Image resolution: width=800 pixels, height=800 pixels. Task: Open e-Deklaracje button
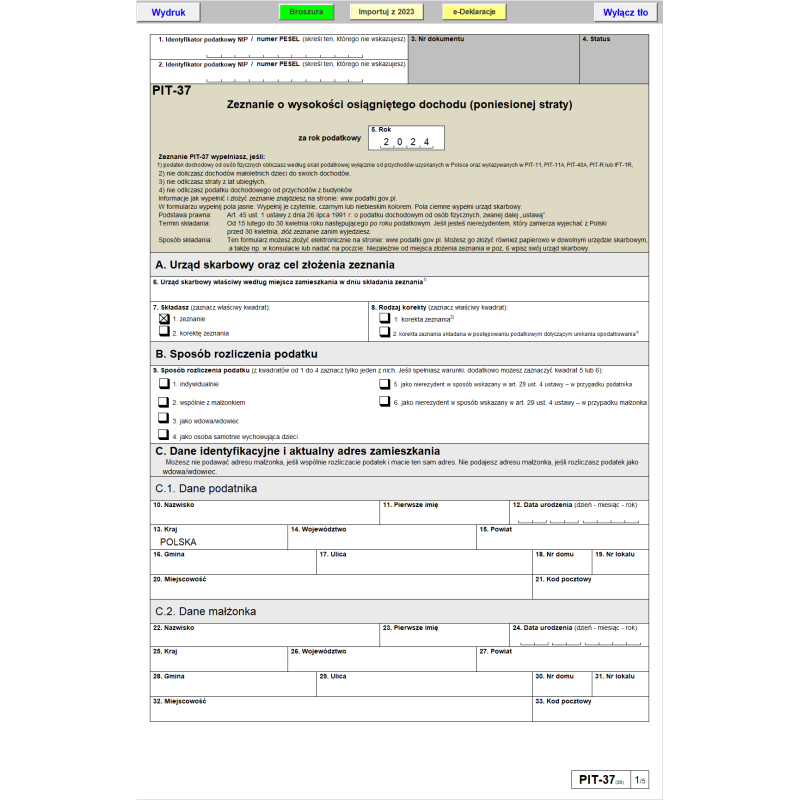pyautogui.click(x=474, y=13)
